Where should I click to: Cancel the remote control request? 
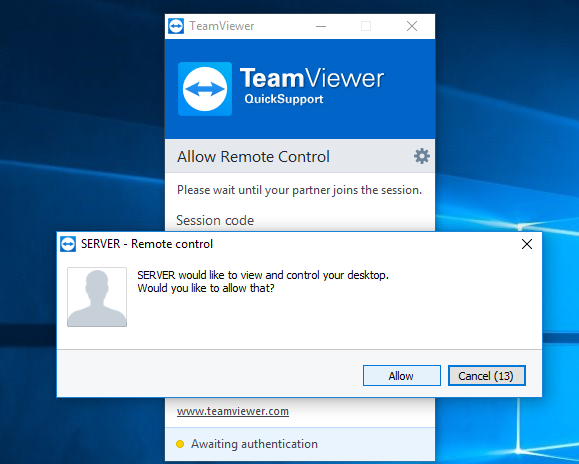pos(486,376)
